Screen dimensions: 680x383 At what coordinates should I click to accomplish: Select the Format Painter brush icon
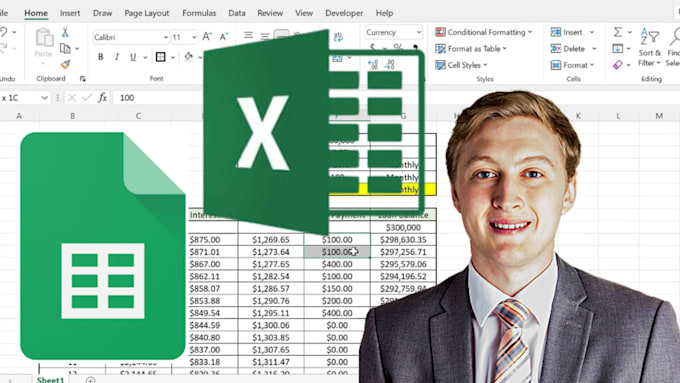coord(65,64)
